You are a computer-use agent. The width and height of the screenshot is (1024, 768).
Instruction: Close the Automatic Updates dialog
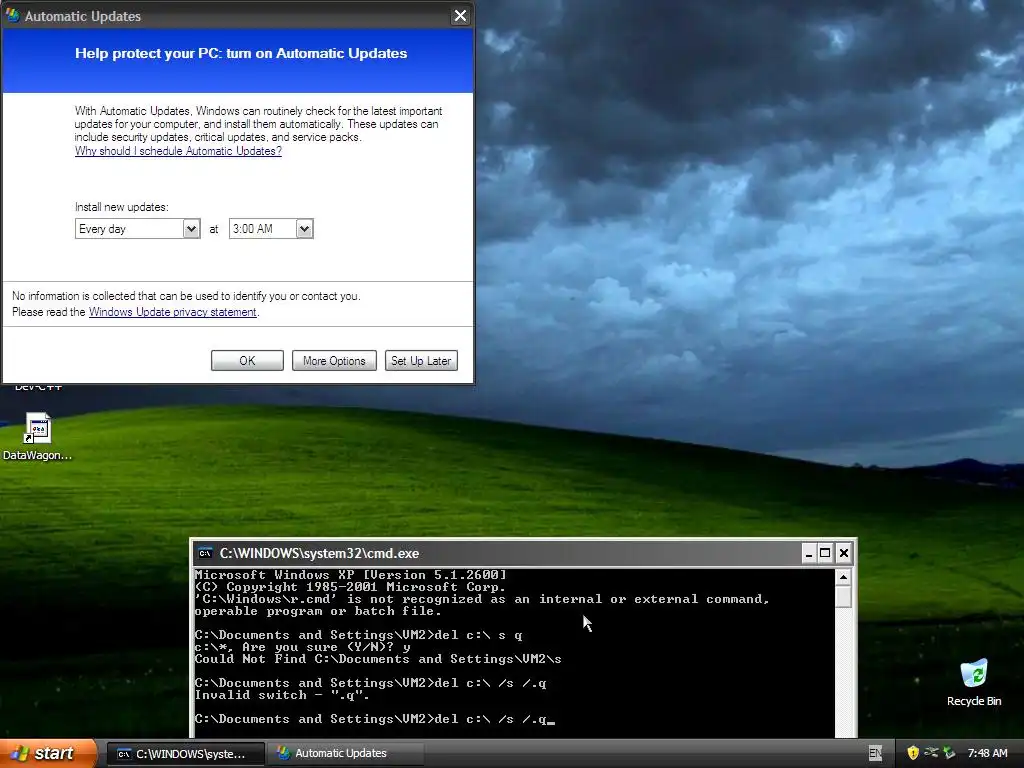pos(460,16)
